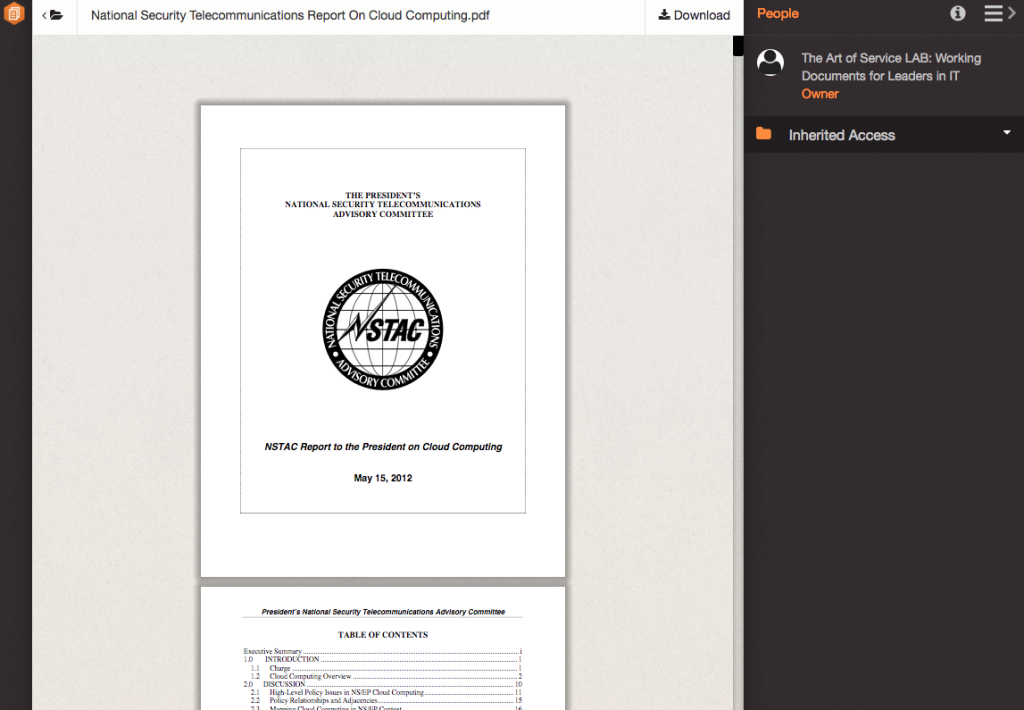Click the 'Inherited Access' label
The height and width of the screenshot is (710, 1024).
(x=842, y=135)
